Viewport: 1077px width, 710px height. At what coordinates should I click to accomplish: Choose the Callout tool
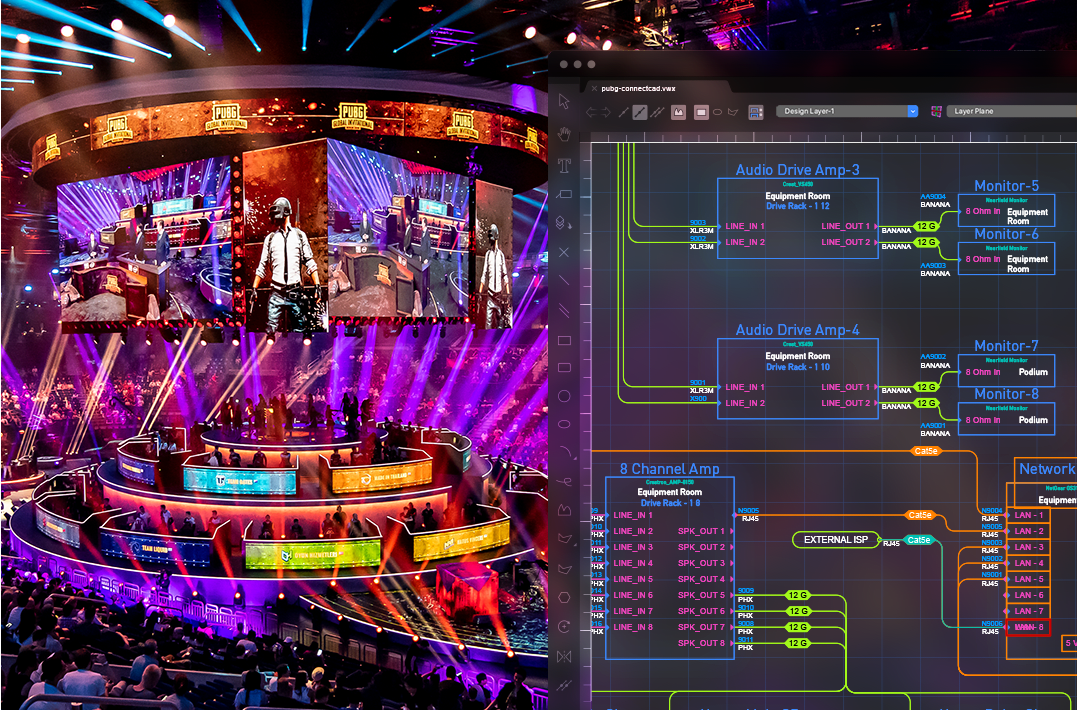(x=564, y=194)
